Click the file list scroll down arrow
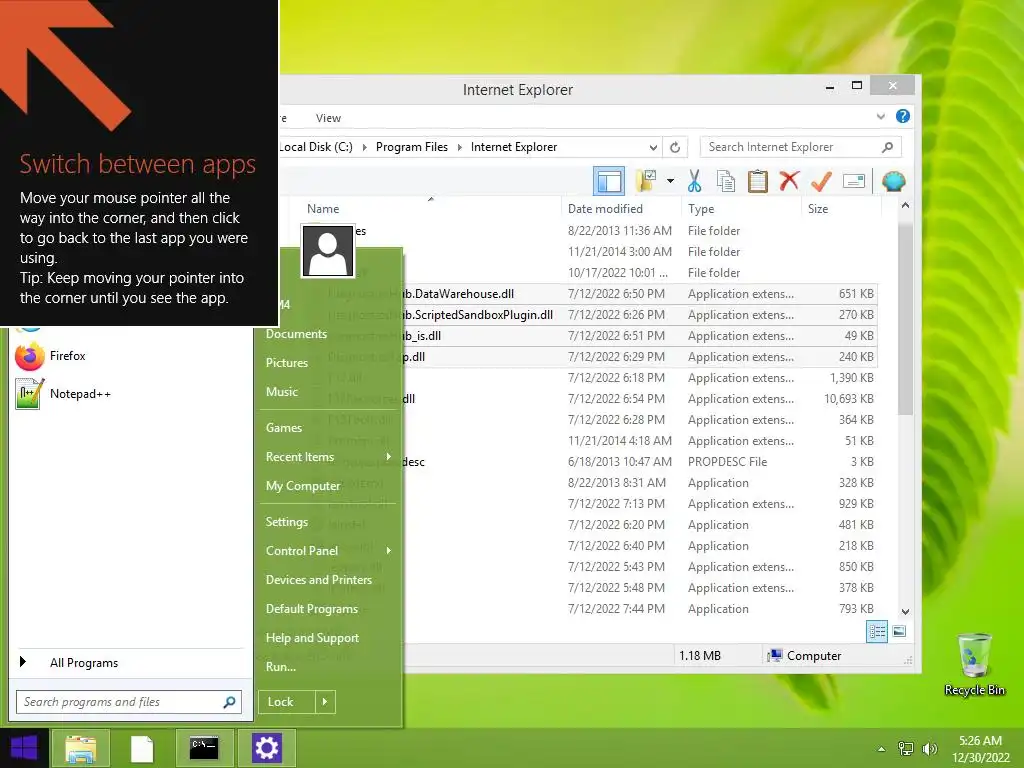The image size is (1024, 768). point(905,612)
